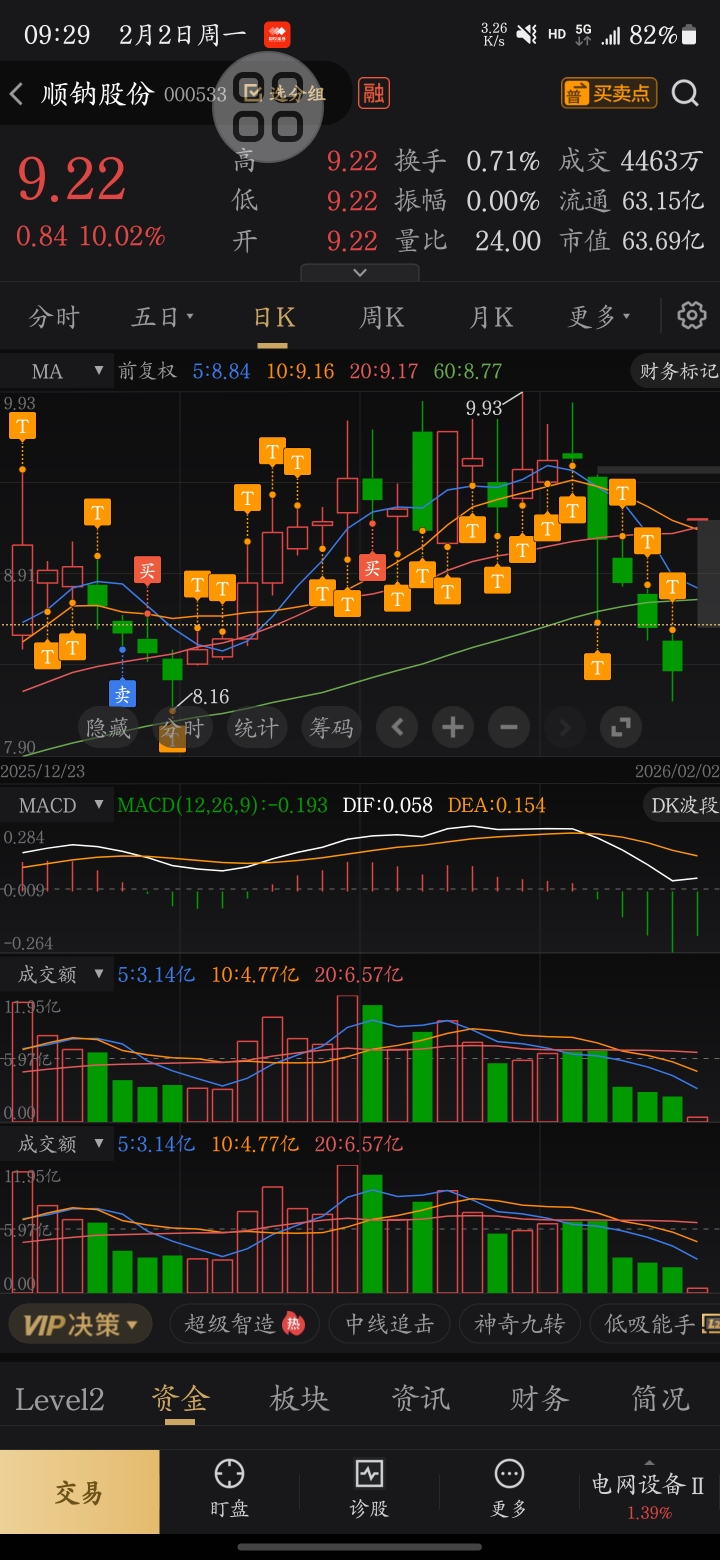Image resolution: width=720 pixels, height=1560 pixels.
Task: Tap the muted sound icon in status bar
Action: 526,35
